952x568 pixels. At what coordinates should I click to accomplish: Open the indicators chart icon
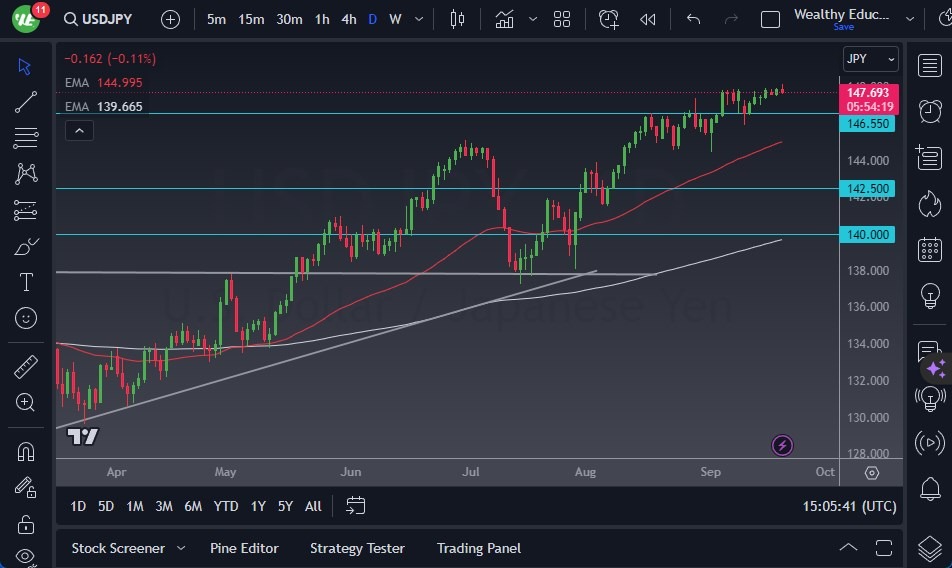(504, 19)
